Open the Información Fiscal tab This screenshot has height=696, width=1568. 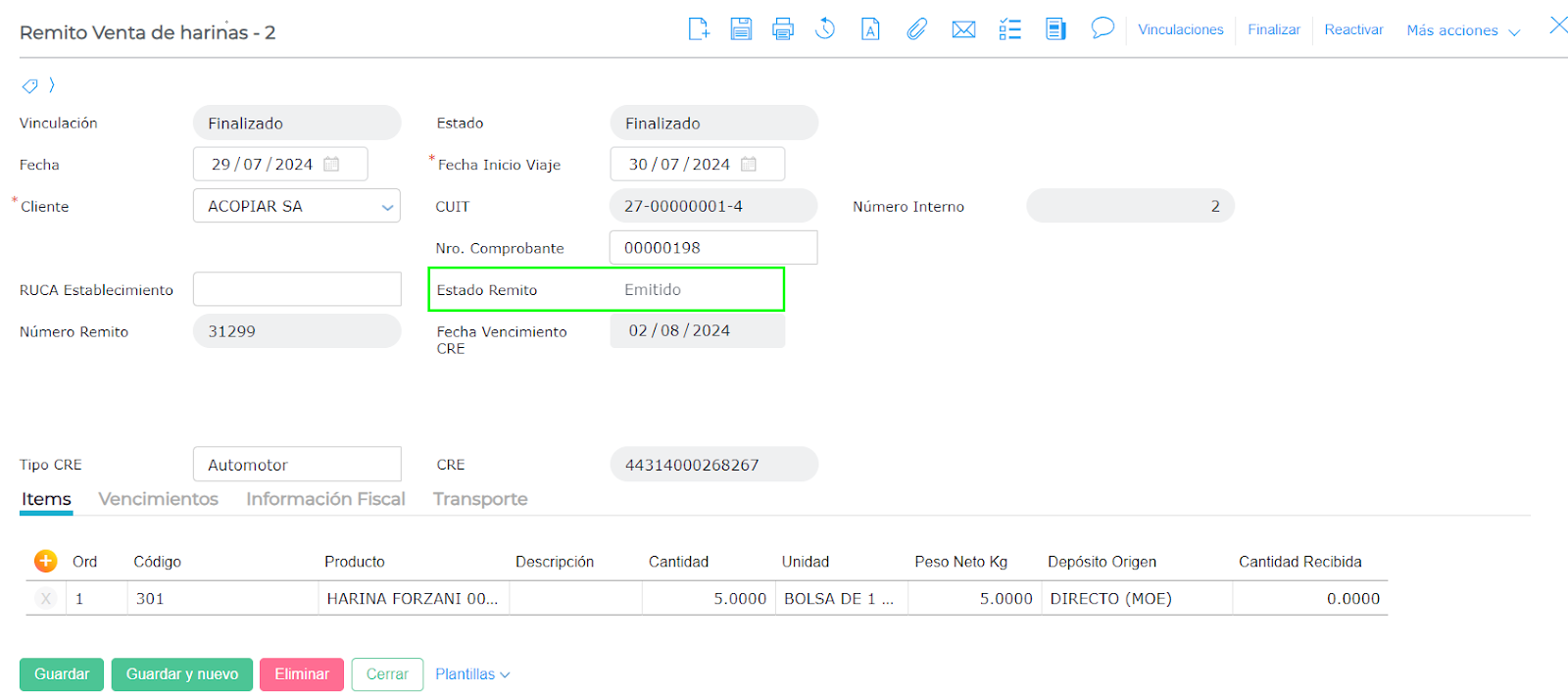[x=325, y=499]
